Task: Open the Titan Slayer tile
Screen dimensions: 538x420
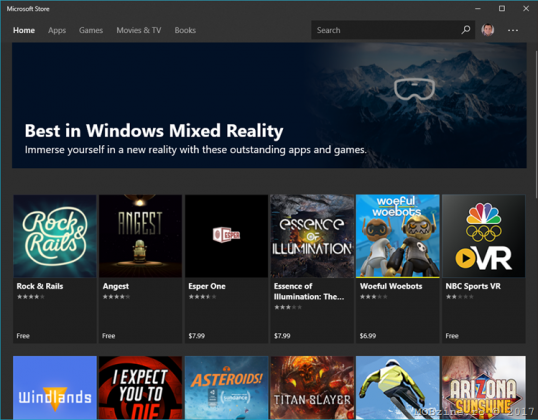Action: 312,387
